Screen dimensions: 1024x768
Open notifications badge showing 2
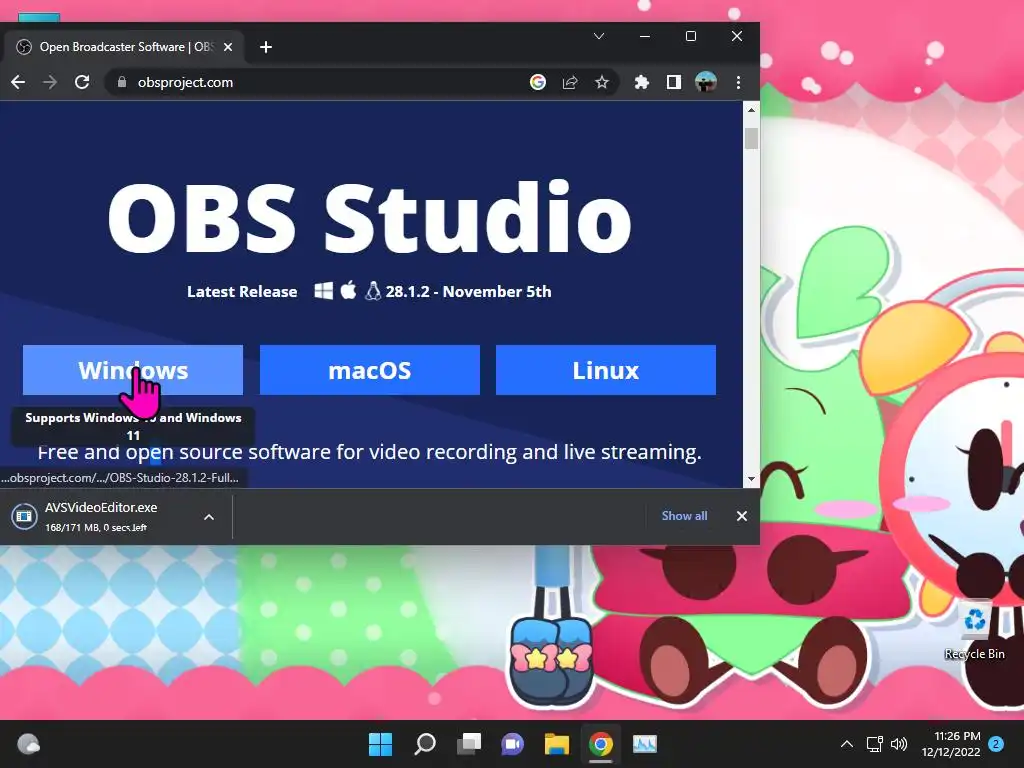click(996, 744)
